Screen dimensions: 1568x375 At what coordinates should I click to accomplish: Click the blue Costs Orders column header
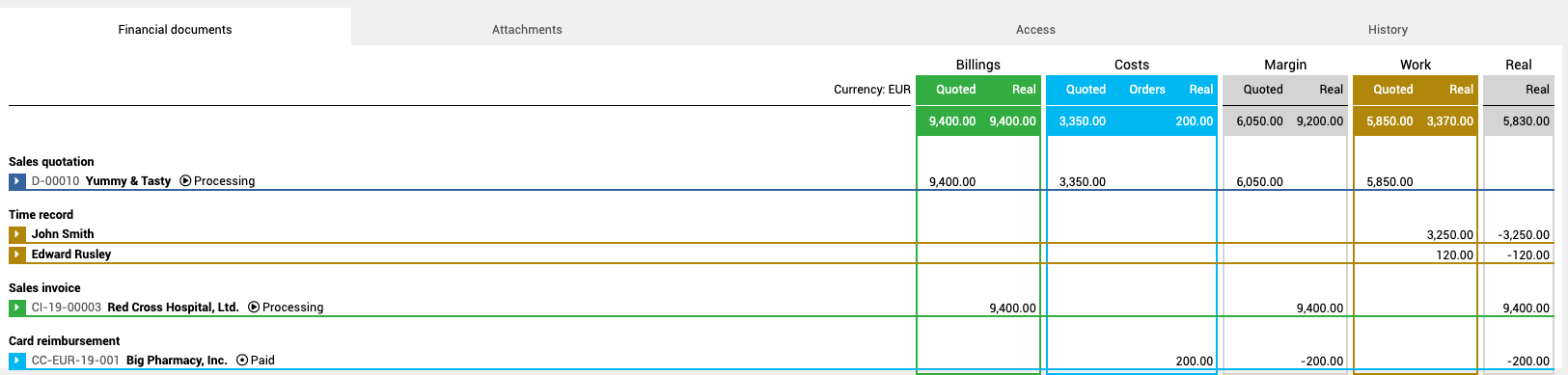1147,90
